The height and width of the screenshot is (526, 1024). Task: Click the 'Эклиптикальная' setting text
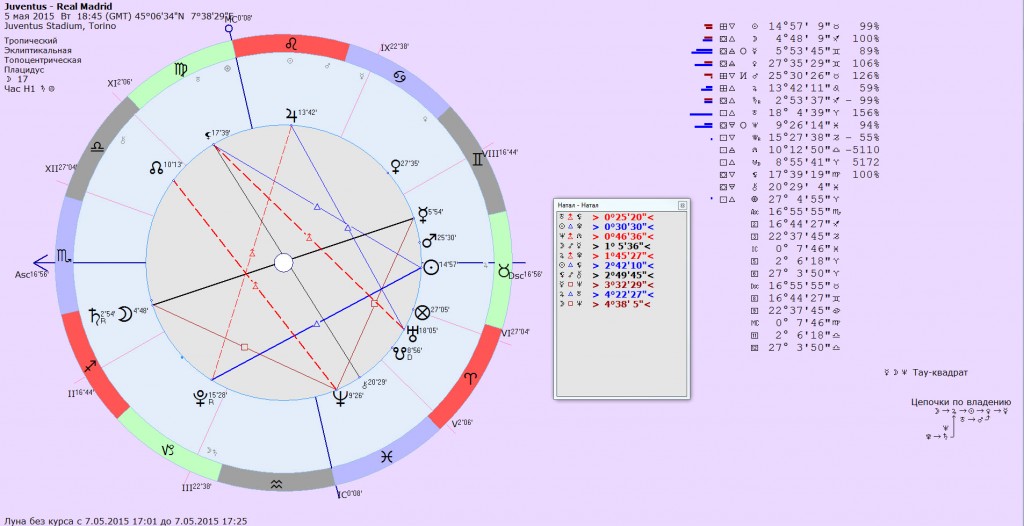coord(38,50)
